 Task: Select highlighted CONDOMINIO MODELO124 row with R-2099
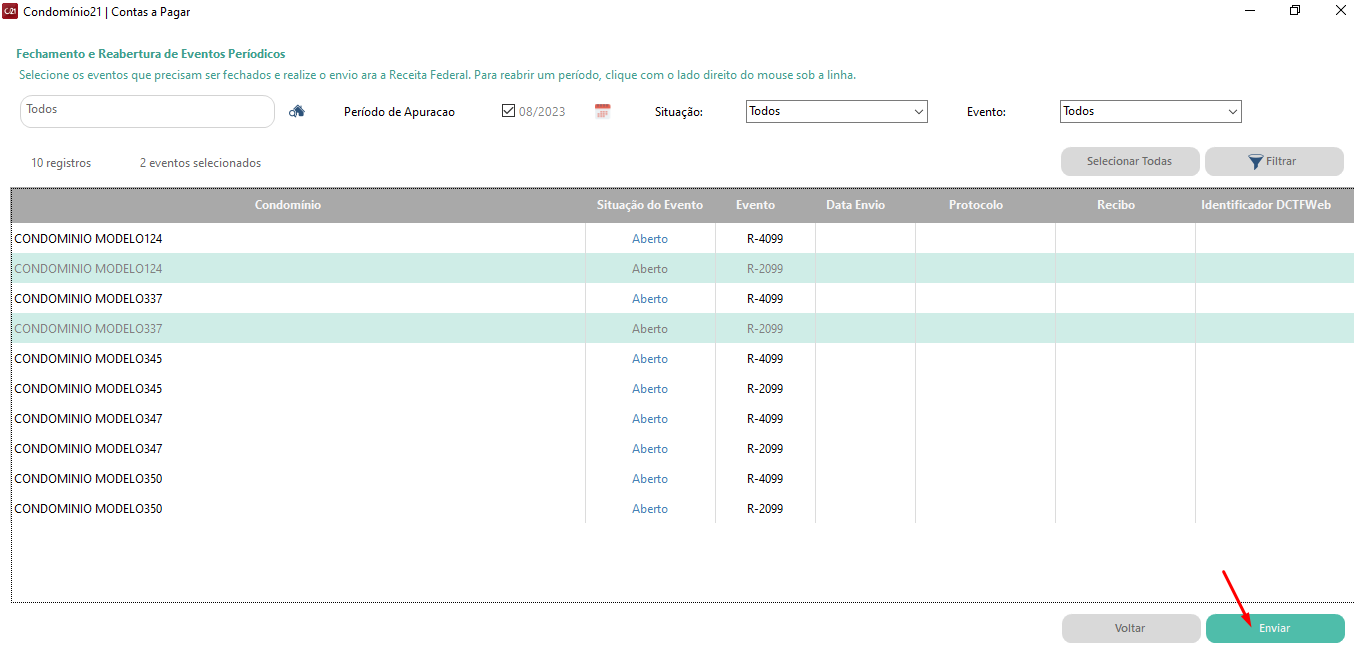(682, 269)
